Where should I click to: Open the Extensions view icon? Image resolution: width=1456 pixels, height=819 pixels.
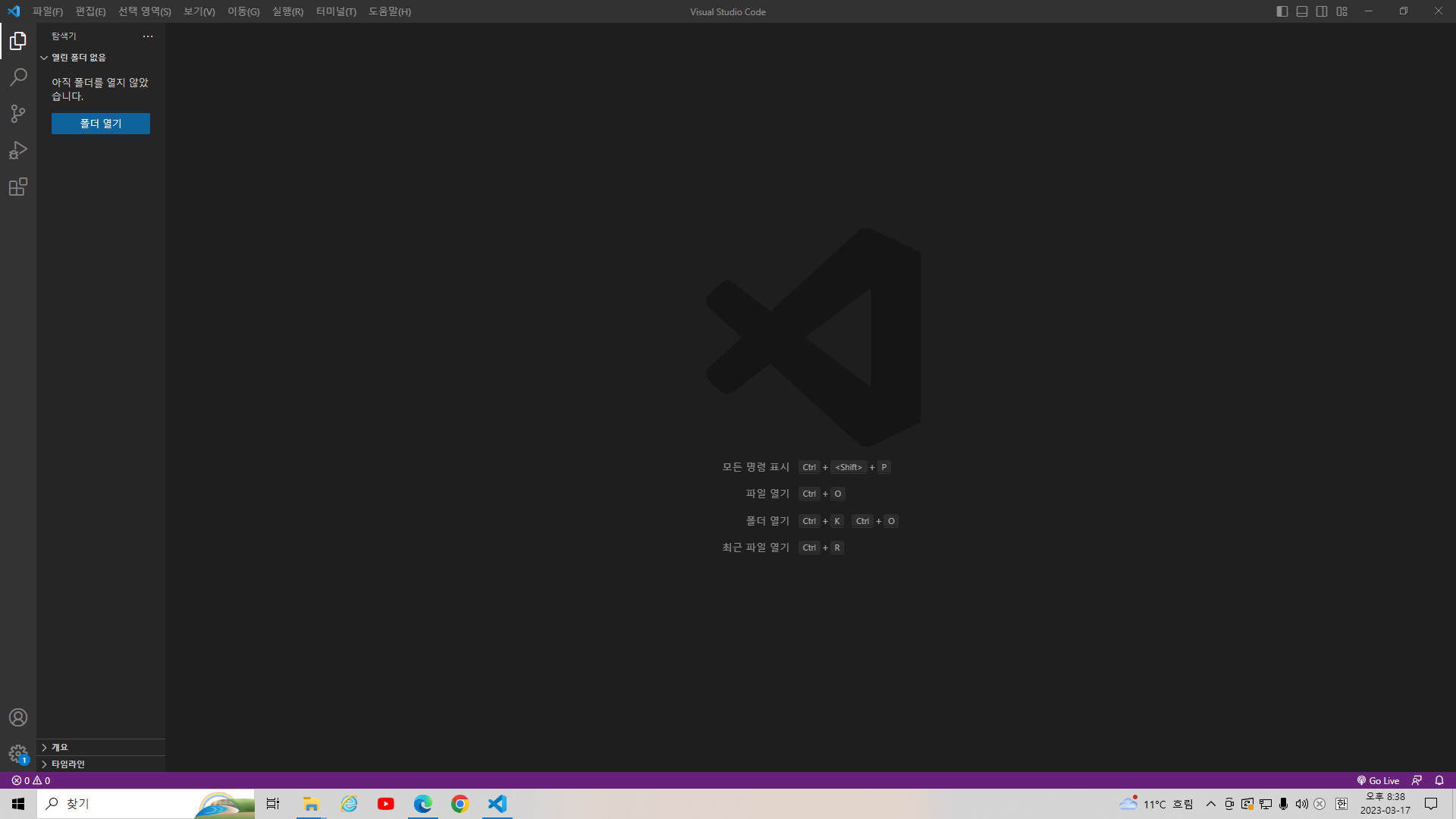(x=18, y=187)
